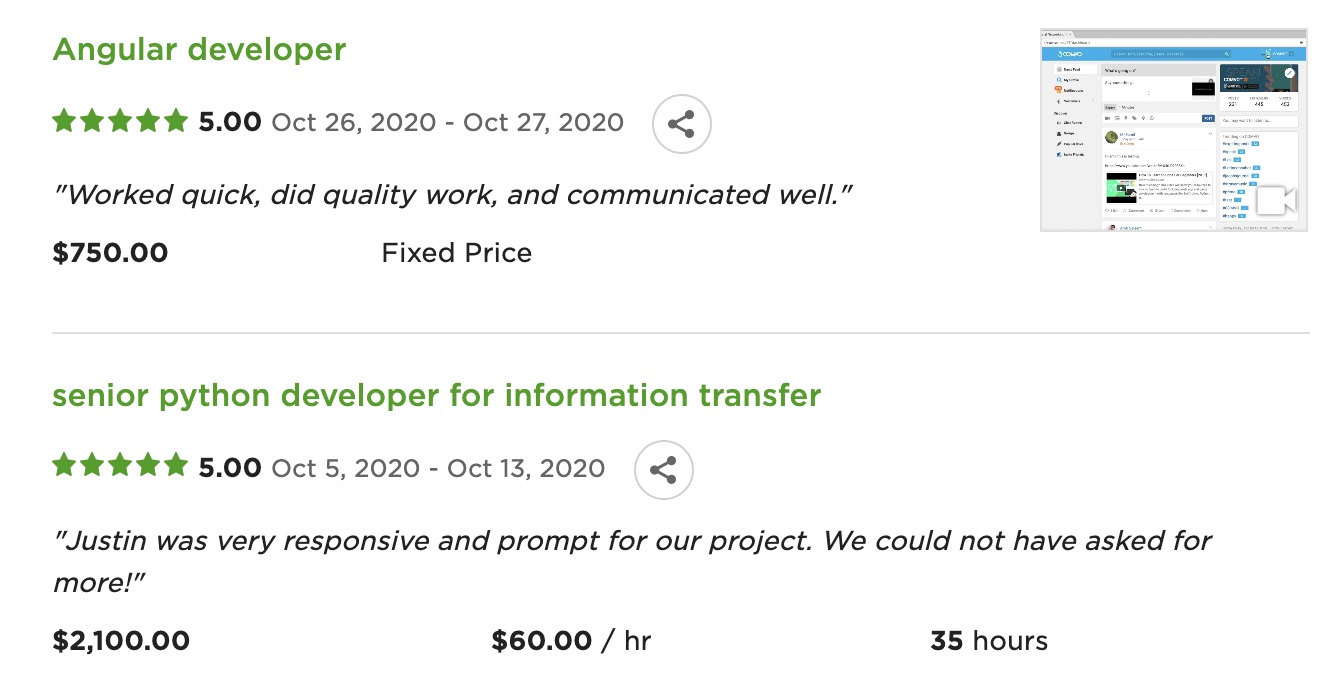Click fifth star of senior python rating

(176, 467)
